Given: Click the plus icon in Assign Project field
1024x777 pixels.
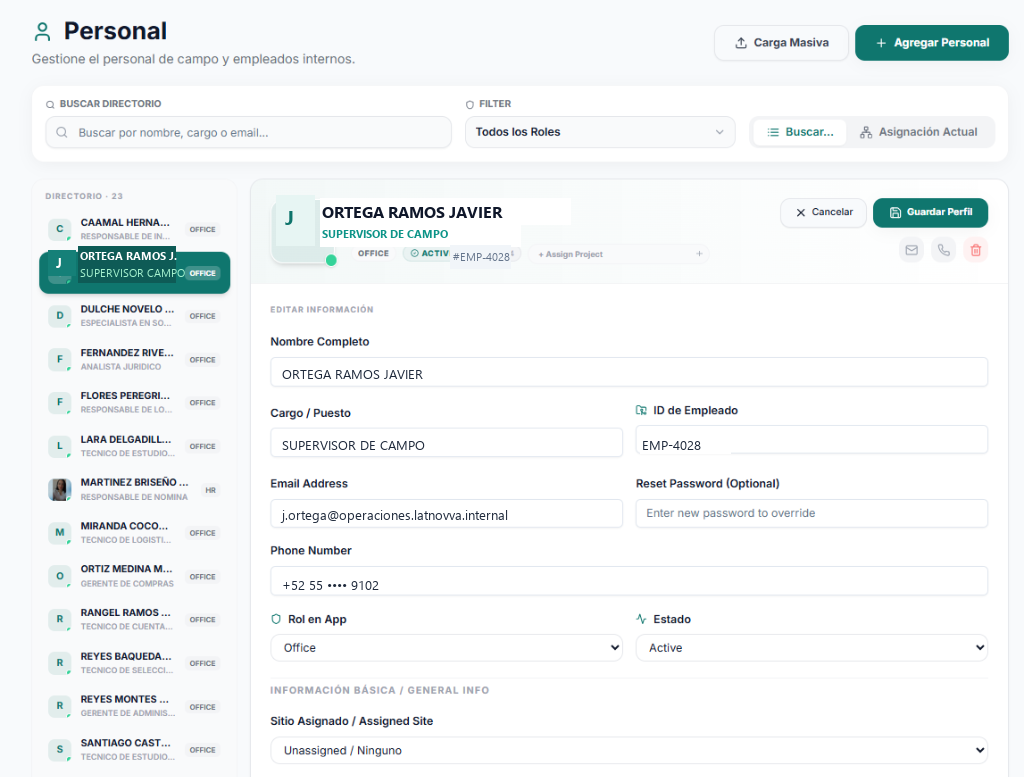Looking at the screenshot, I should [699, 254].
